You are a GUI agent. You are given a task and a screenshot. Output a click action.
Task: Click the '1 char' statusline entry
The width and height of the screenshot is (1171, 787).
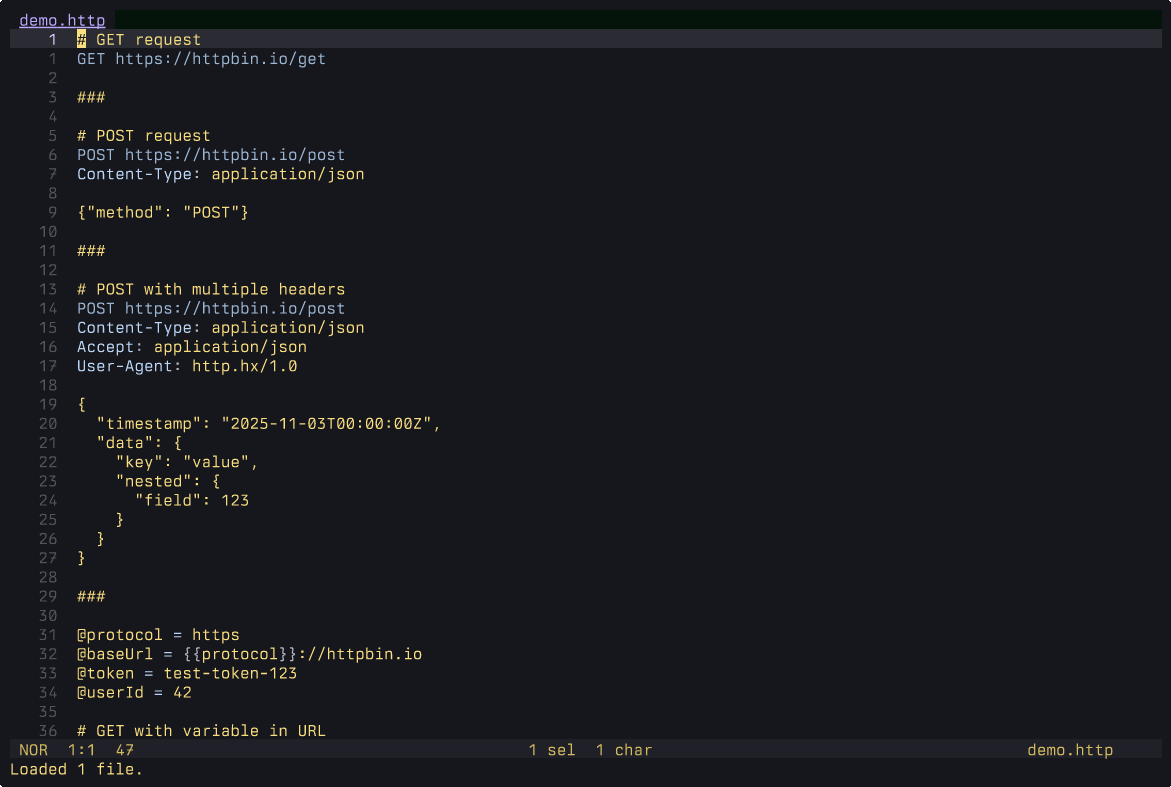click(624, 750)
